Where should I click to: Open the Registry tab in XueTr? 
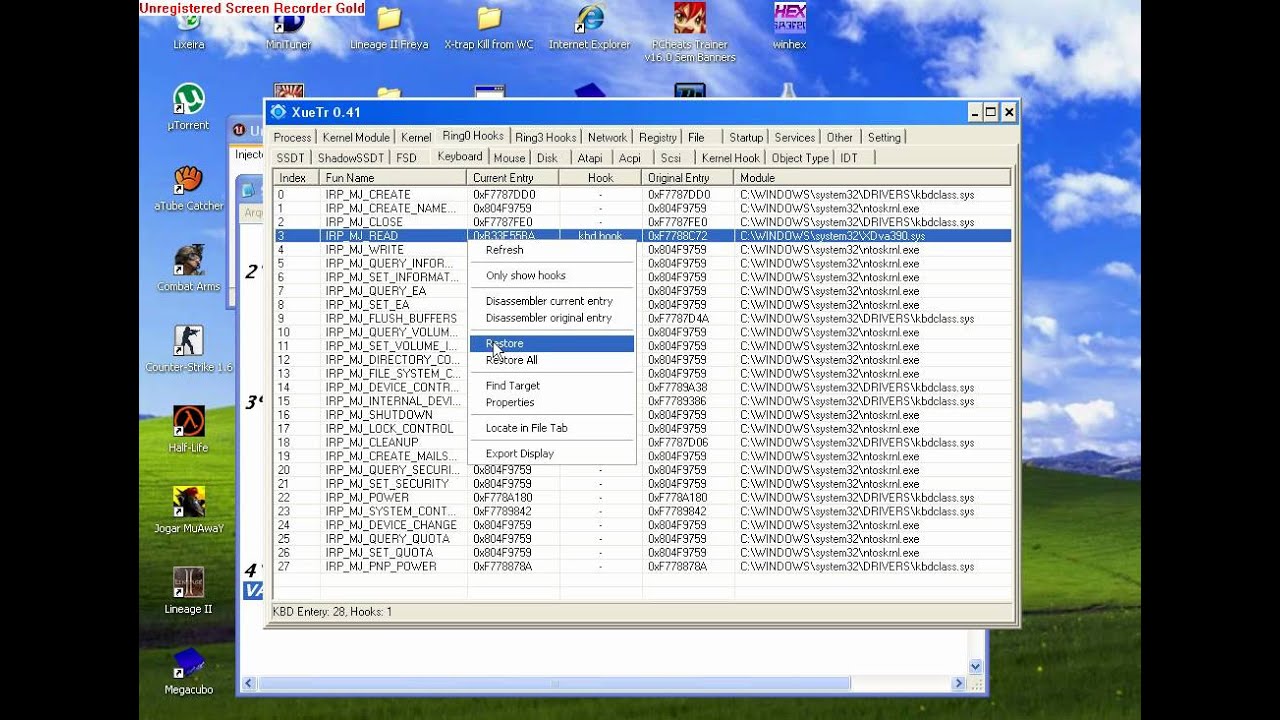pos(657,138)
